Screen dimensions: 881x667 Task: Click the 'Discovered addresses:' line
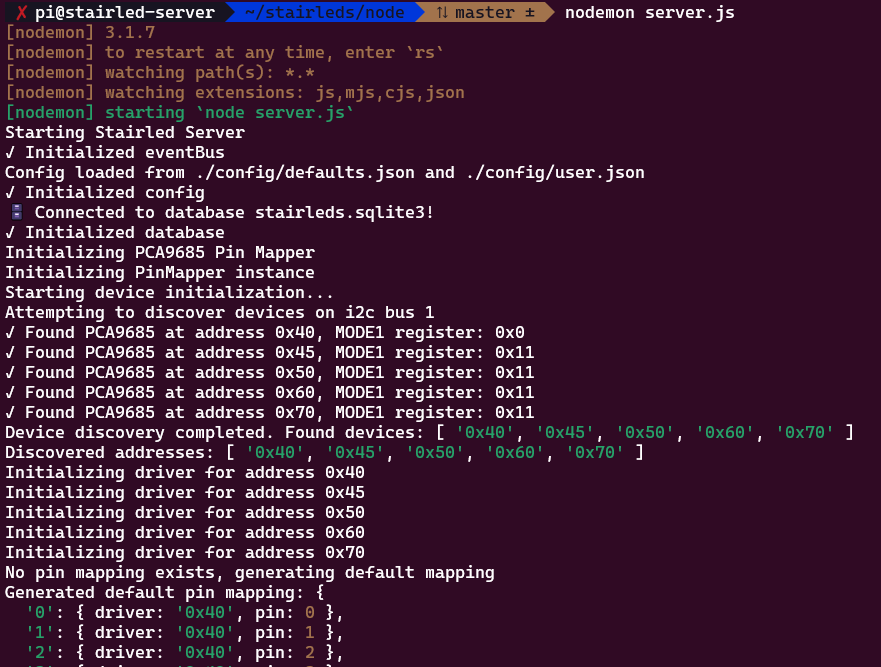tap(325, 452)
